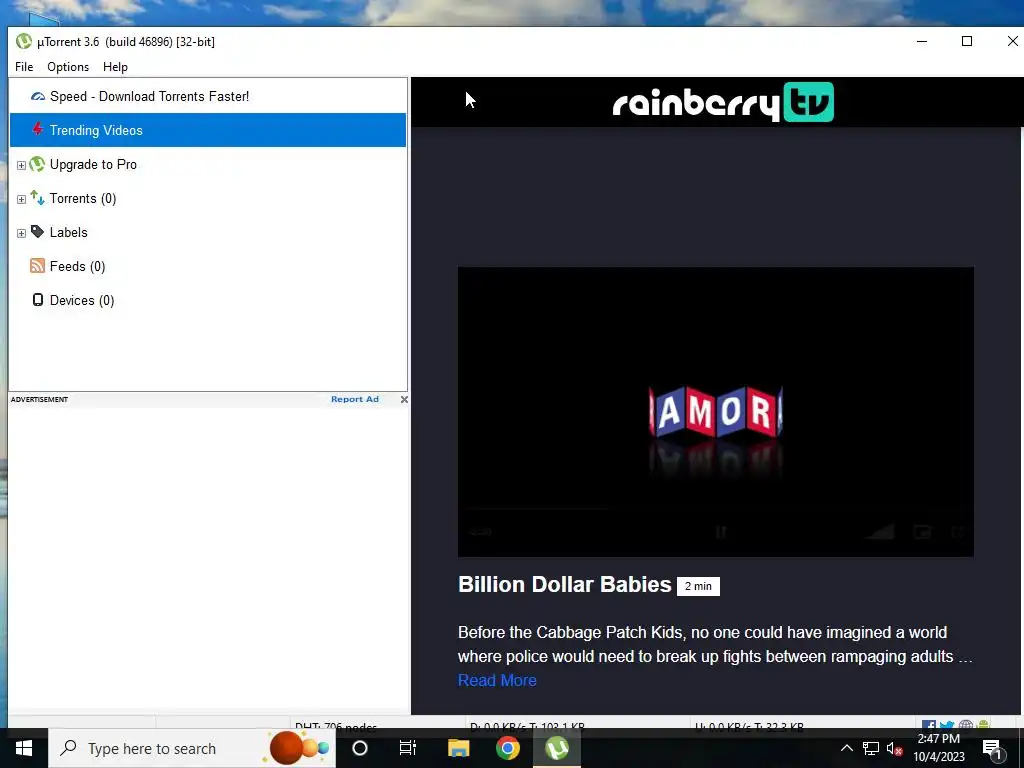Select the Trending Videos lightning icon
The width and height of the screenshot is (1024, 768).
pyautogui.click(x=38, y=129)
